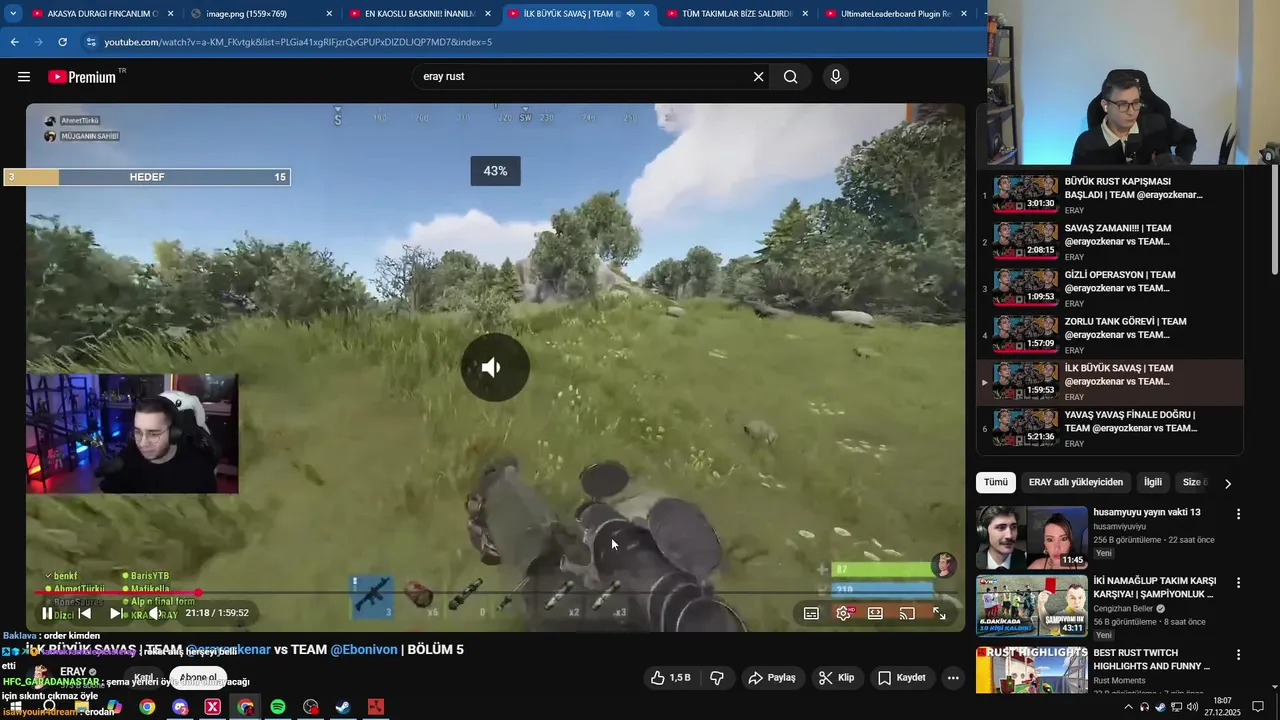Like the video (1,5 B)

coord(670,677)
